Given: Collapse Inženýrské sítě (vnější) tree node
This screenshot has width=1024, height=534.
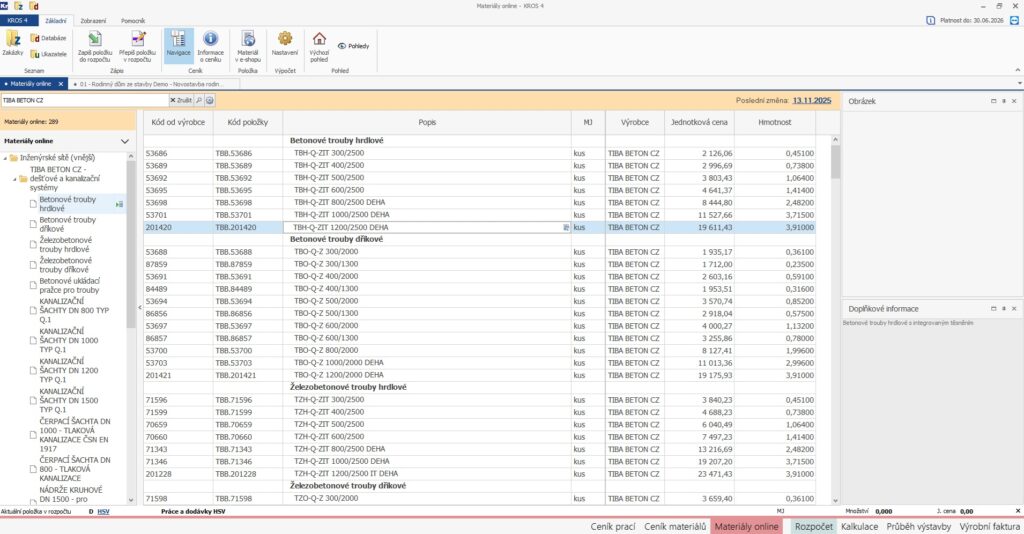Looking at the screenshot, I should tap(6, 158).
